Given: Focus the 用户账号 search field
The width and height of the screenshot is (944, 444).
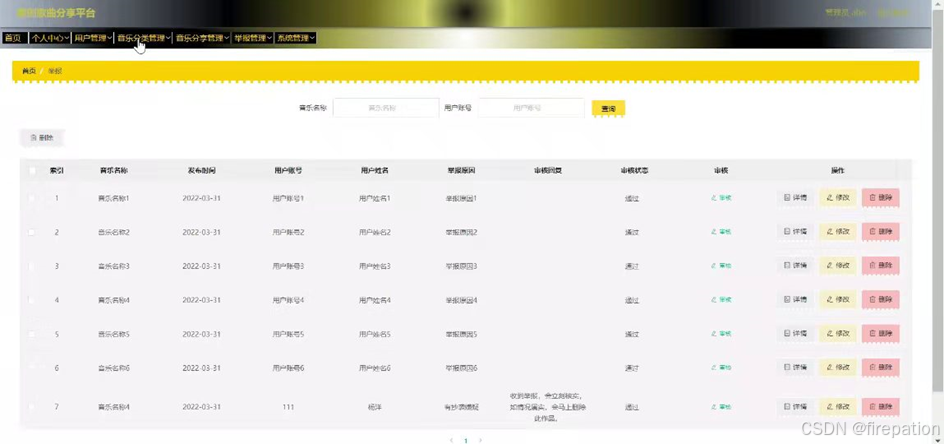Looking at the screenshot, I should [x=531, y=108].
